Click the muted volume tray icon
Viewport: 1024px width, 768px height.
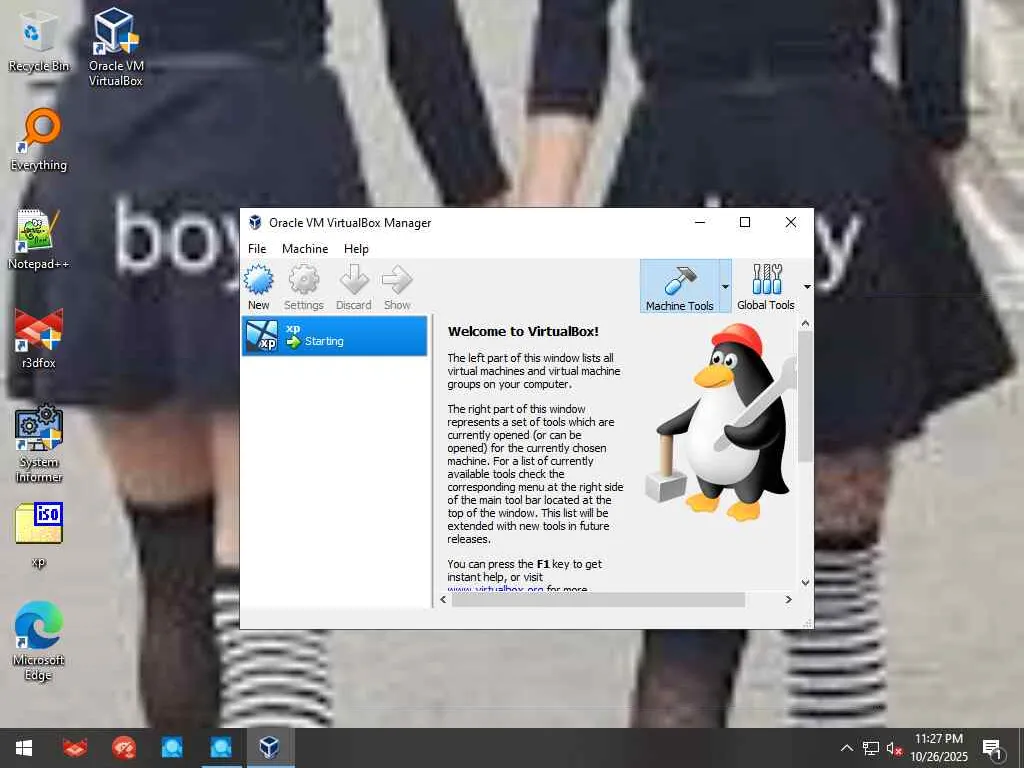tap(894, 748)
